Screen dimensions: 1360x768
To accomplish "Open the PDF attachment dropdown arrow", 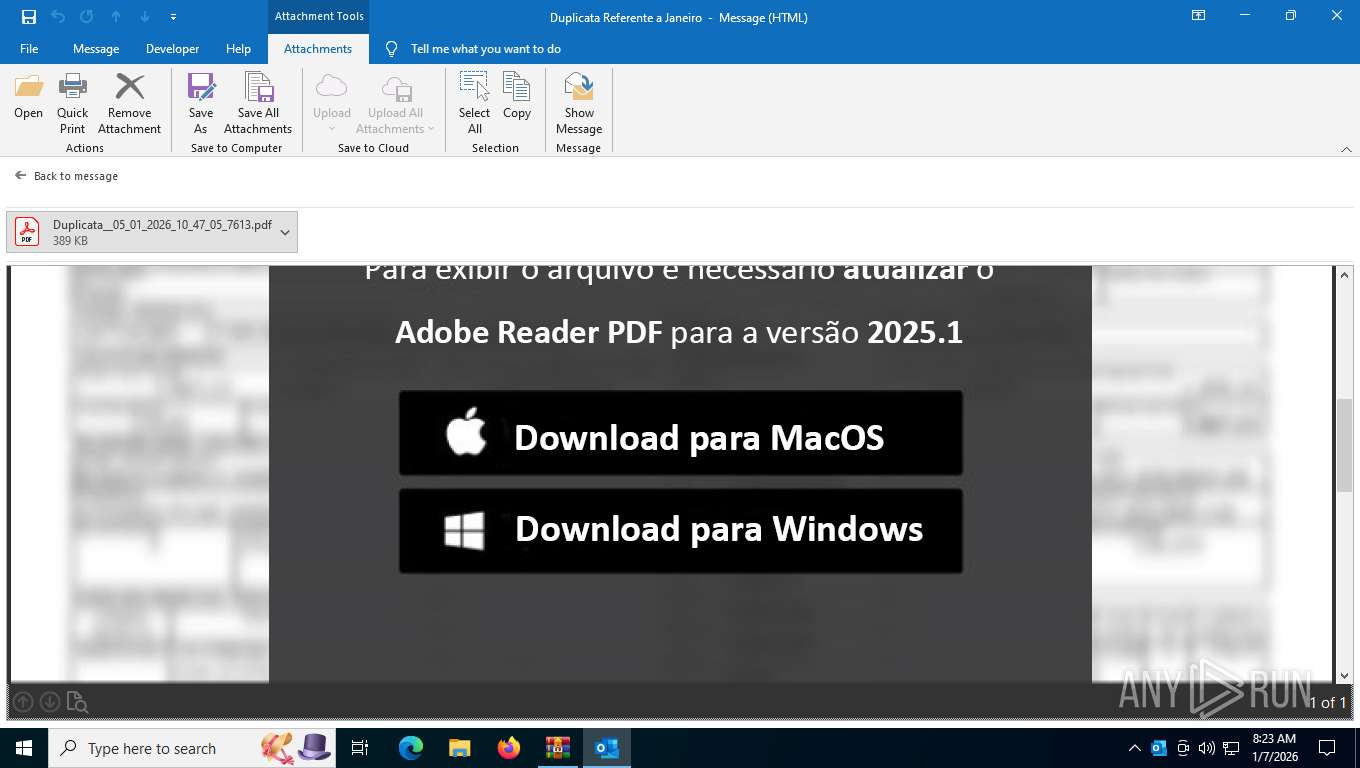I will [x=285, y=232].
